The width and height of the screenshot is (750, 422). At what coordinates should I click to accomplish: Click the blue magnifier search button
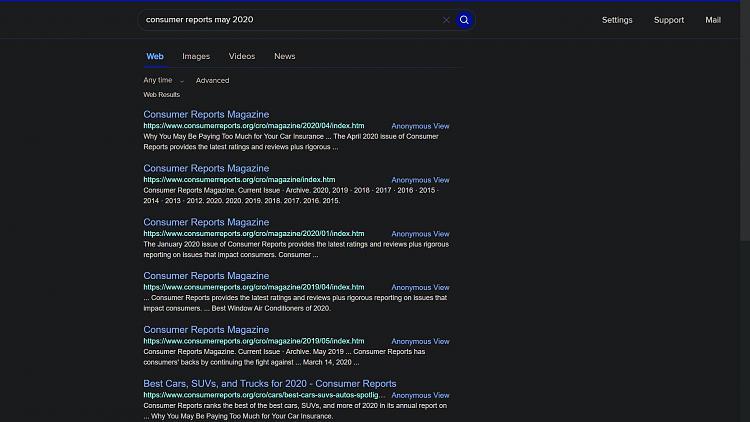point(464,20)
